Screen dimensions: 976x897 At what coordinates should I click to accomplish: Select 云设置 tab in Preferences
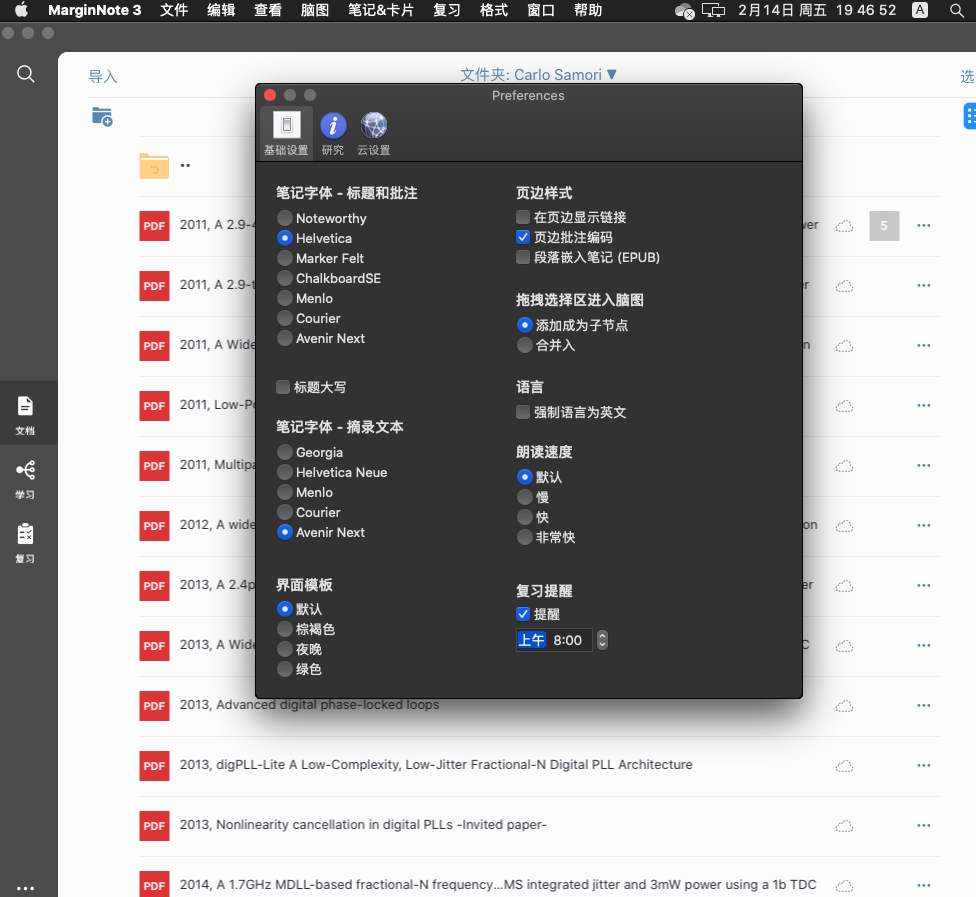[373, 133]
